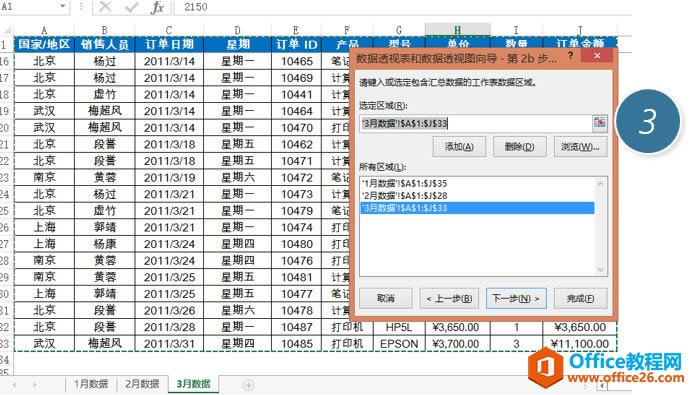Click the add new sheet plus icon
The image size is (691, 395).
[x=249, y=384]
